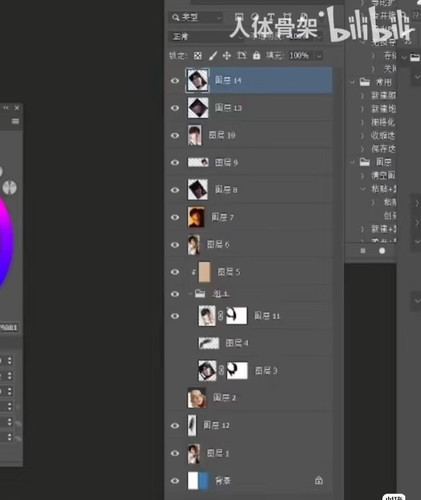Image resolution: width=421 pixels, height=500 pixels.
Task: Expand the 收缩选 action chevron
Action: point(363,136)
